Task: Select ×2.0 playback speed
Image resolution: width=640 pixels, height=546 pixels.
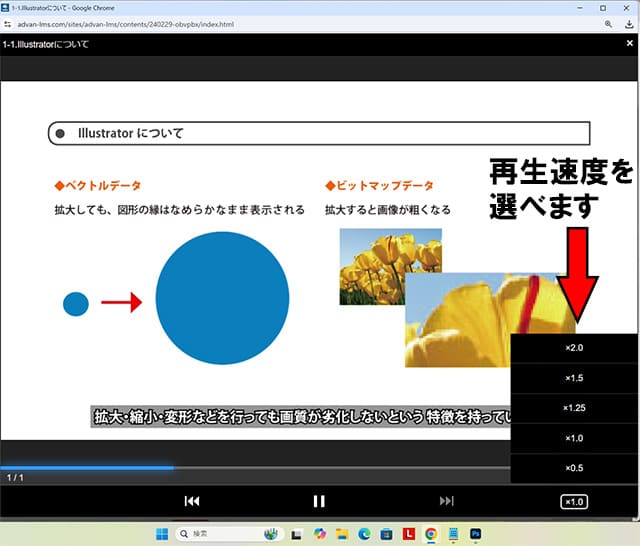Action: click(574, 348)
